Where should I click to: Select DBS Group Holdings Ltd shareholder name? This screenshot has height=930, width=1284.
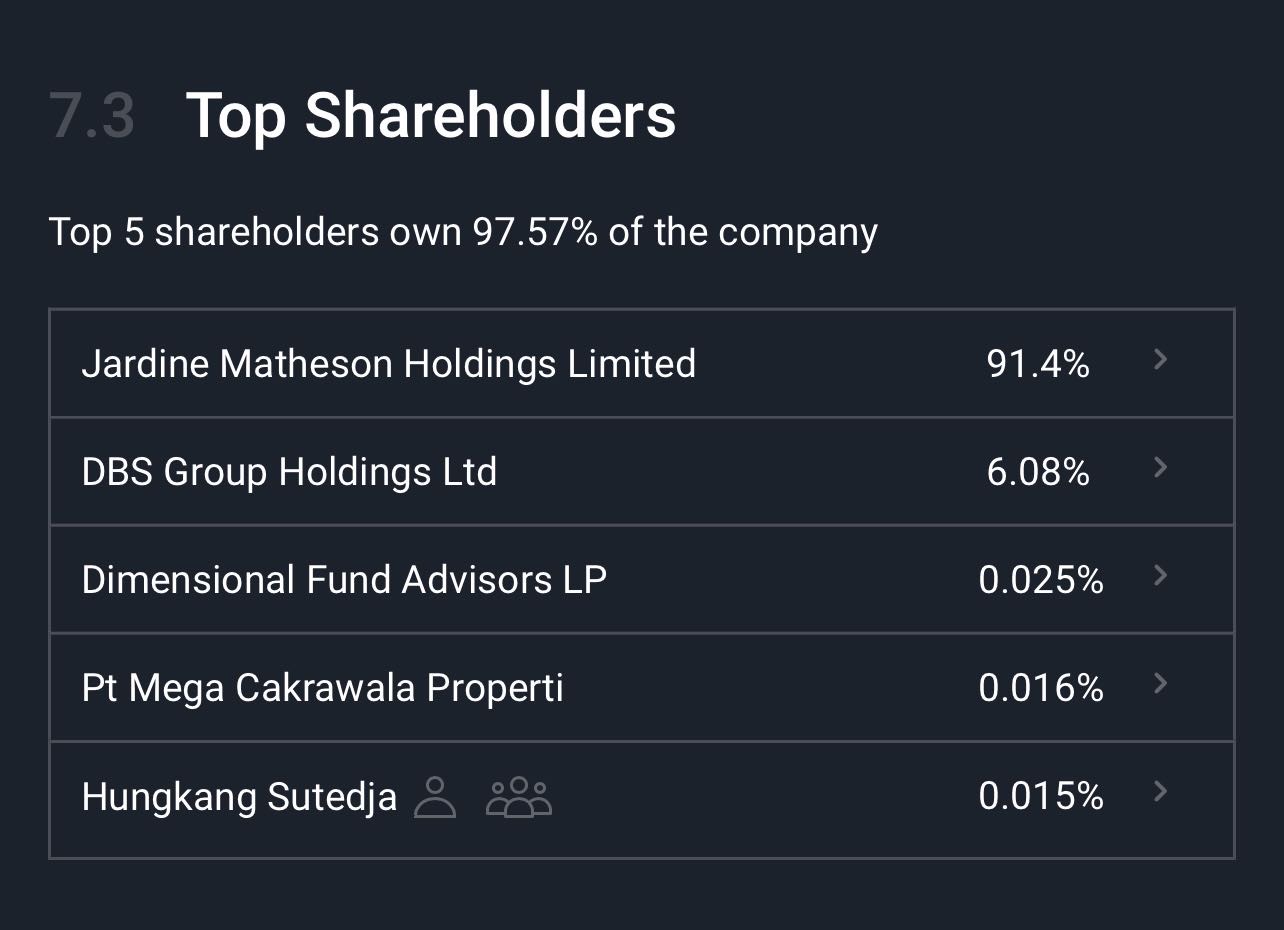point(289,471)
